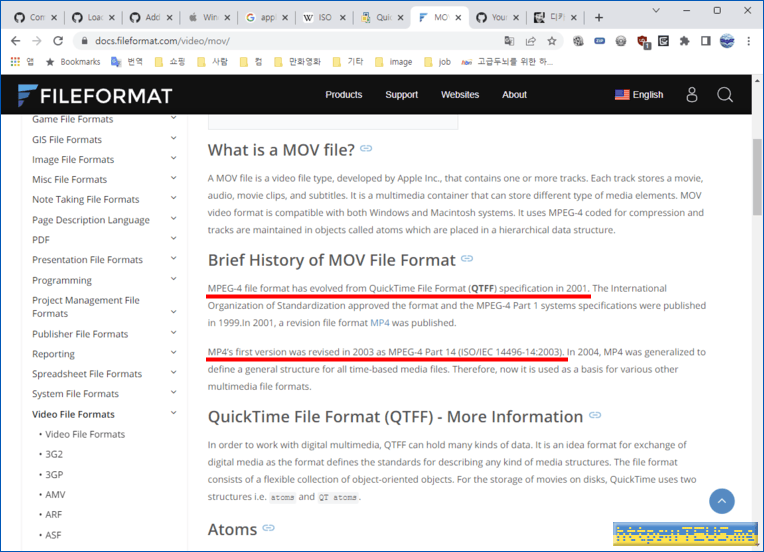Image resolution: width=764 pixels, height=552 pixels.
Task: Open a new tab with the plus button
Action: point(599,18)
